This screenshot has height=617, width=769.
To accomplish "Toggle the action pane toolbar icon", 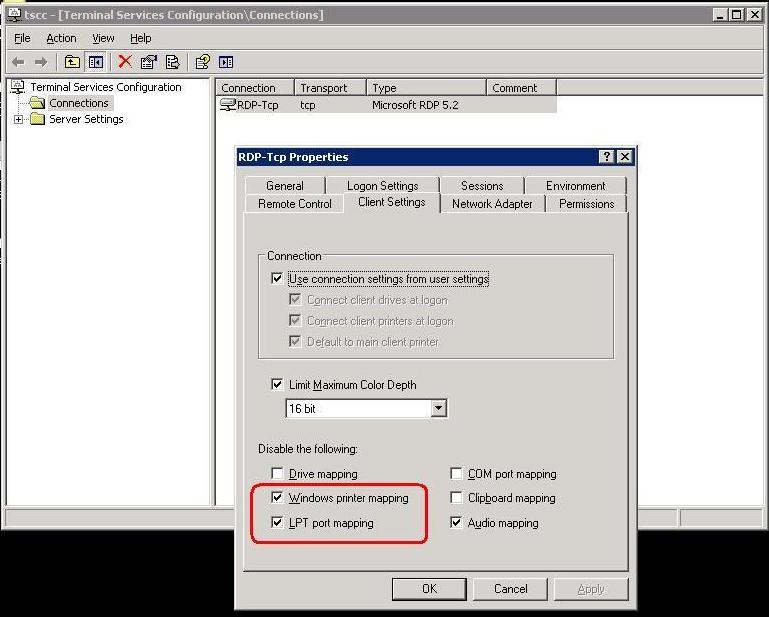I will click(226, 62).
